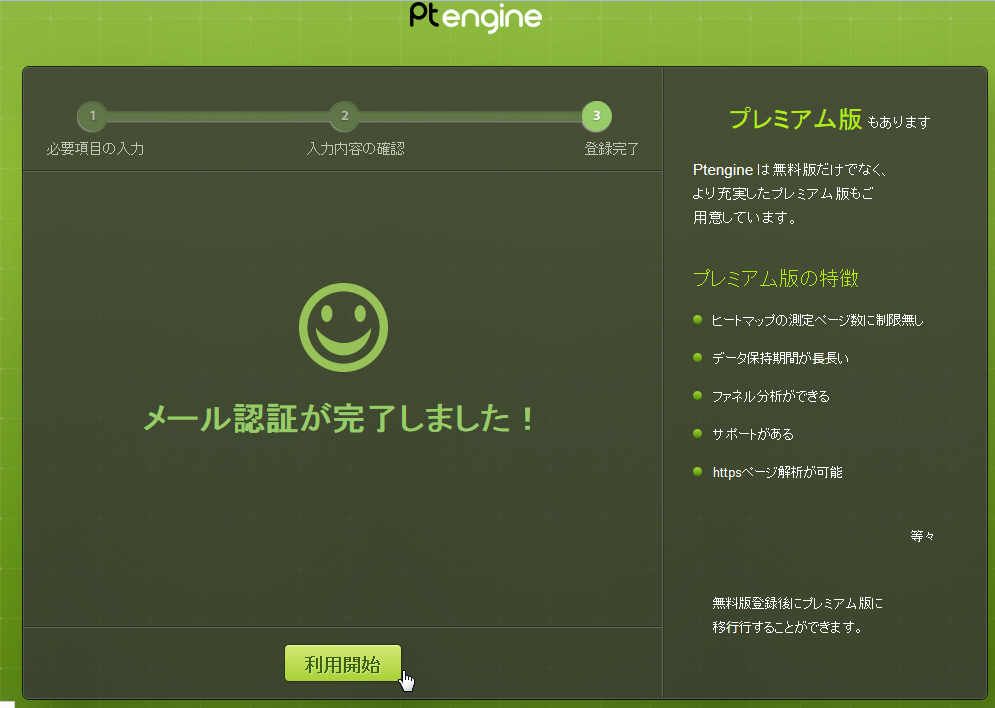The width and height of the screenshot is (995, 708).
Task: Click the 必要項目の入力 step label
Action: (95, 149)
